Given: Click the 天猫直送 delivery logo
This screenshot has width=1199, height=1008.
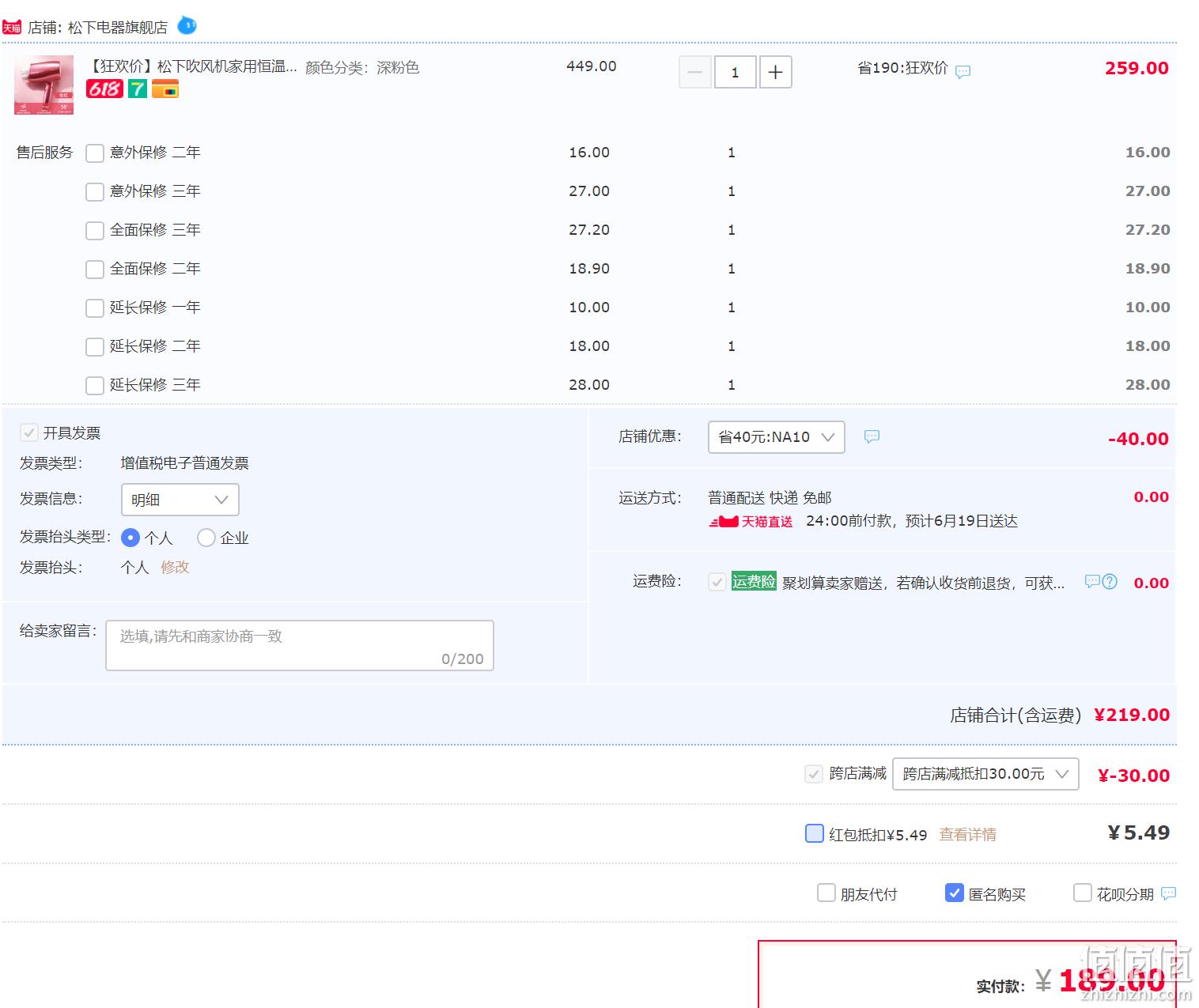Looking at the screenshot, I should click(751, 522).
